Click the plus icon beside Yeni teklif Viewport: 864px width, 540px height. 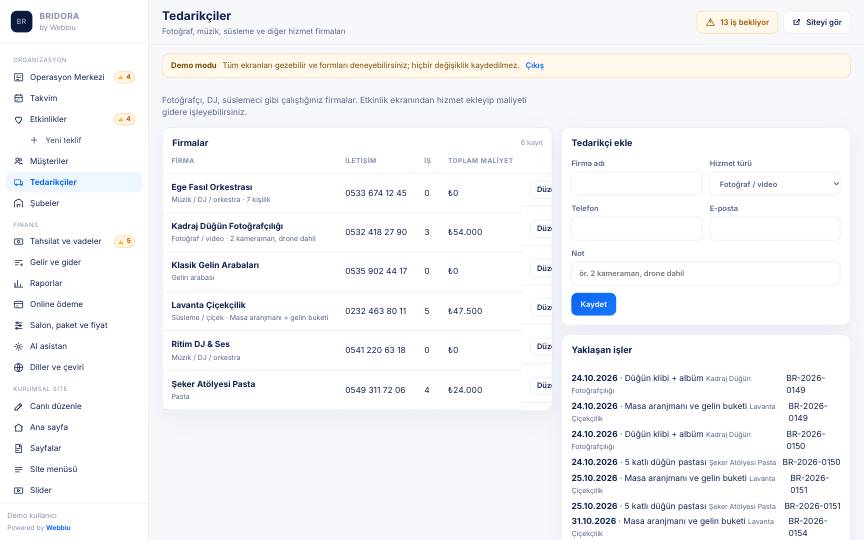(34, 140)
